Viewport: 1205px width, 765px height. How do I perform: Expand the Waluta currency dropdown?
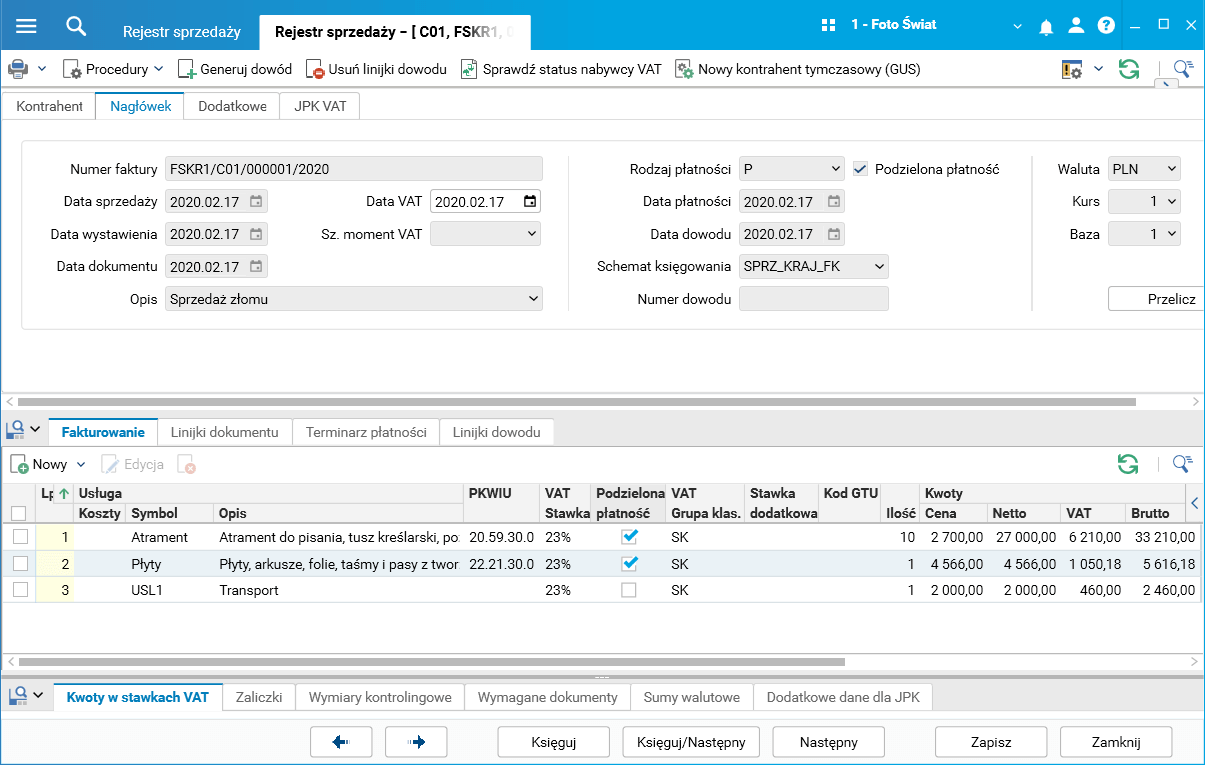pyautogui.click(x=1172, y=169)
